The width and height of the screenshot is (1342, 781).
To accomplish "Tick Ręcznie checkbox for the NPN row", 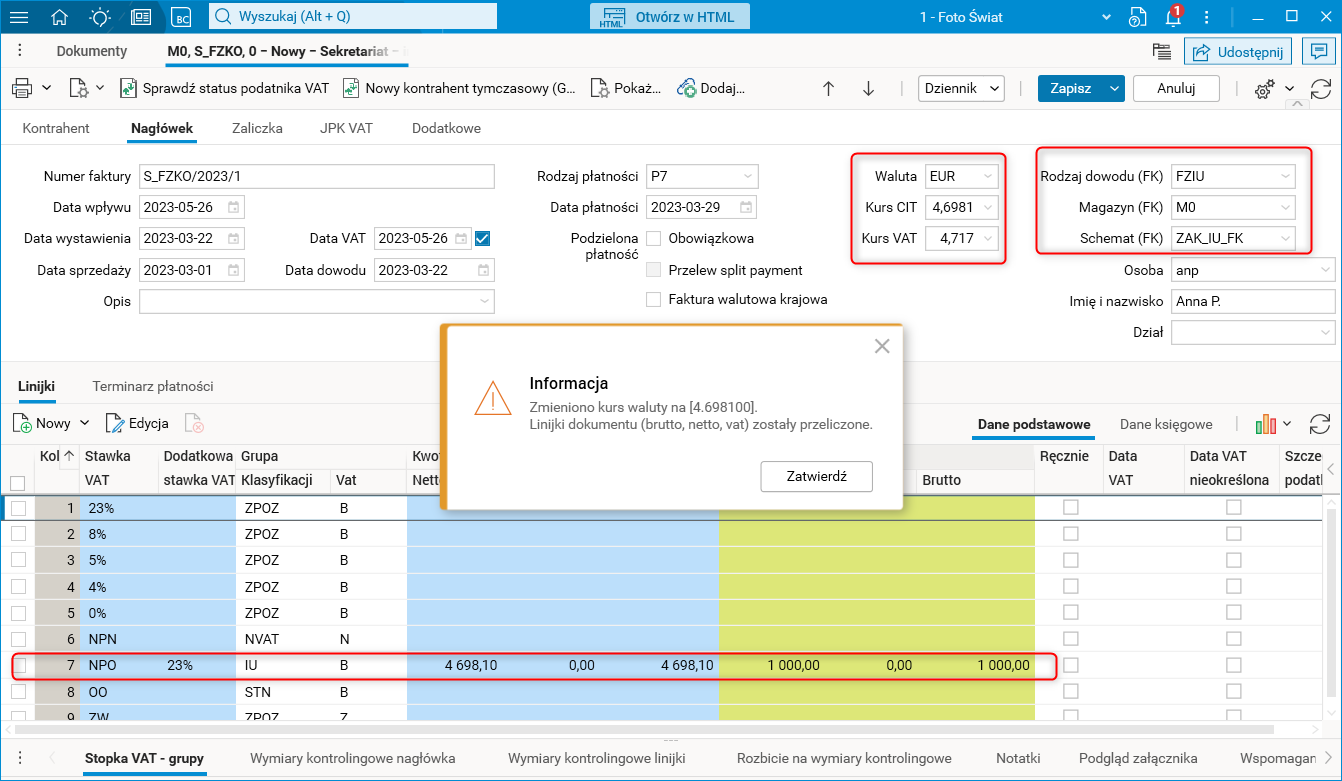I will 1071,638.
